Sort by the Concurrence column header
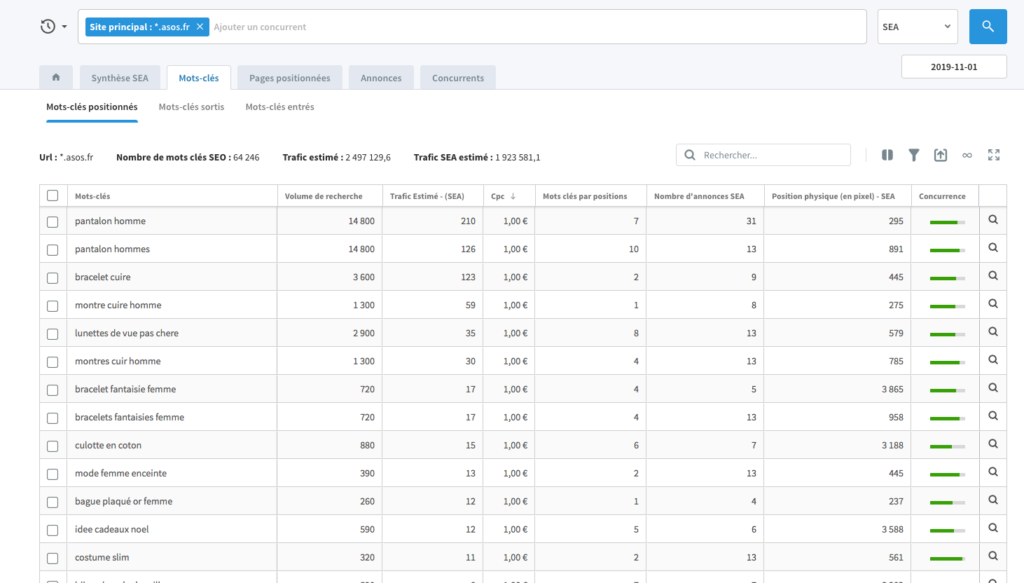This screenshot has height=583, width=1024. tap(942, 196)
